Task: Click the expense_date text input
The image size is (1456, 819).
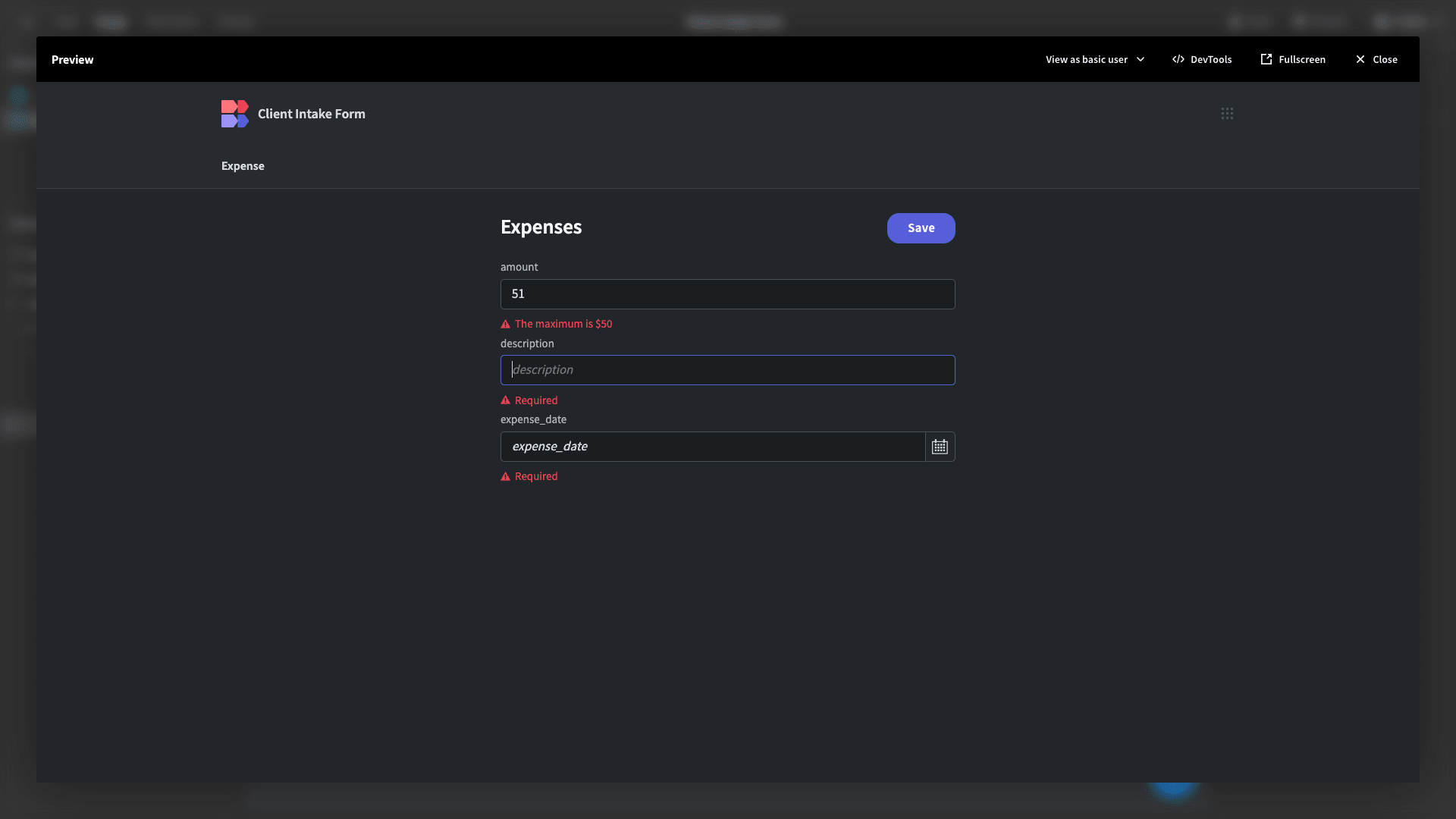Action: 713,447
